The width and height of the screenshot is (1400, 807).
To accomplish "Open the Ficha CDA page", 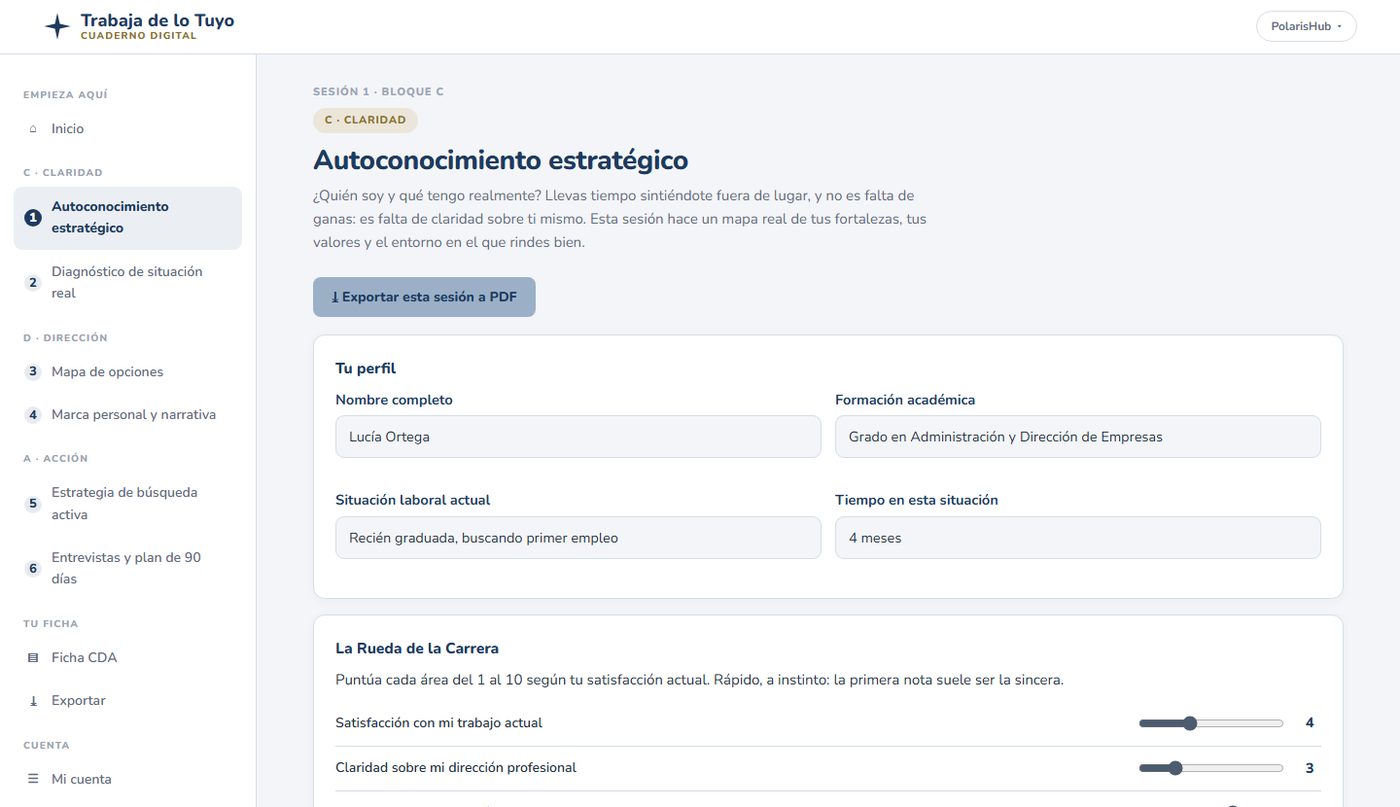I will click(x=128, y=658).
